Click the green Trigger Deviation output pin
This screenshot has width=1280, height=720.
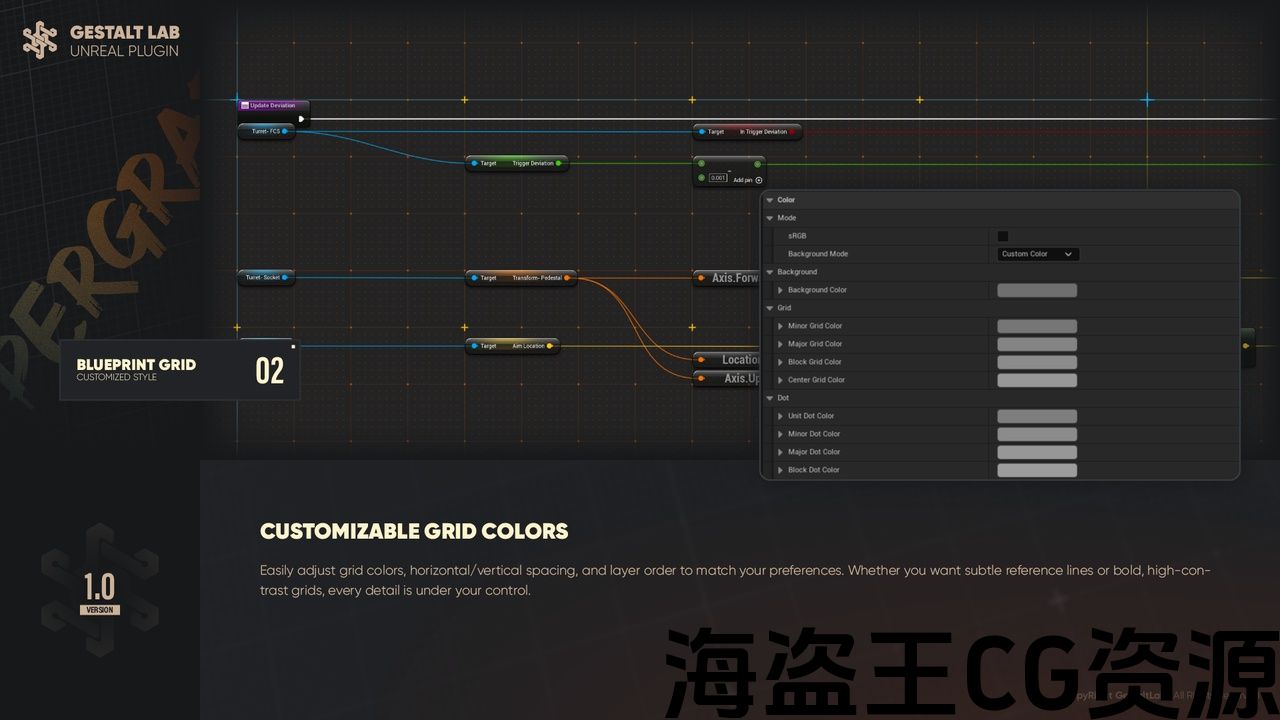(558, 163)
